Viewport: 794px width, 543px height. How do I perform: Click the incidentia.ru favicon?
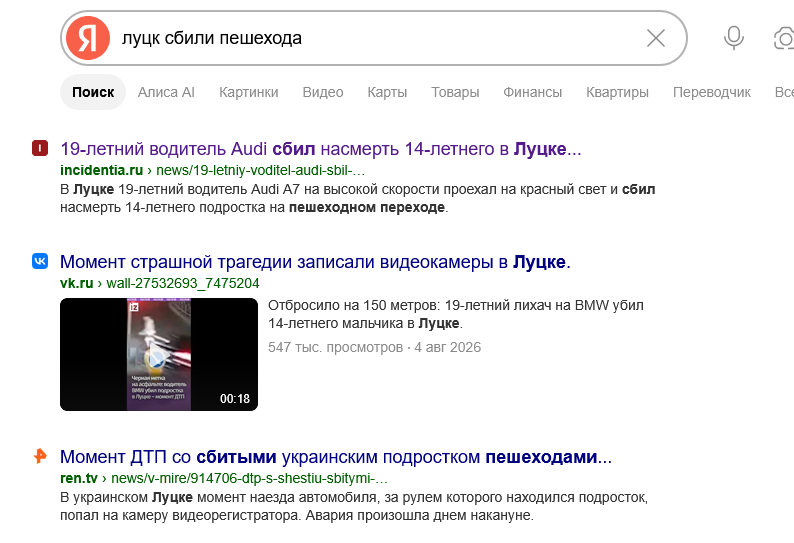pos(40,148)
